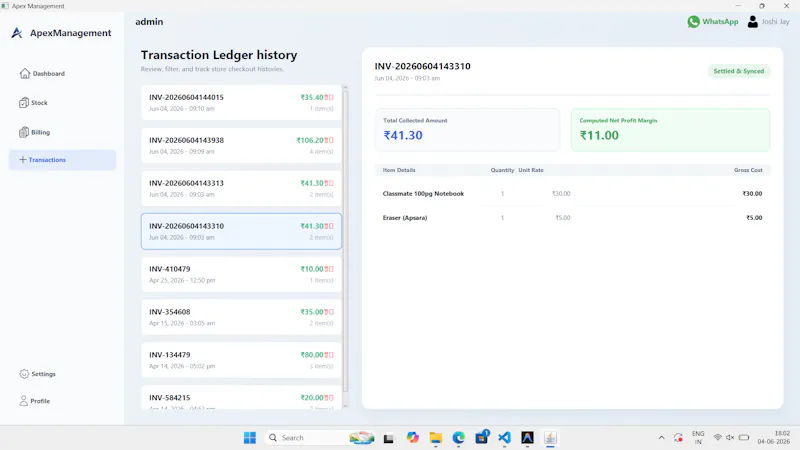Open the WhatsApp icon in header

[x=693, y=21]
